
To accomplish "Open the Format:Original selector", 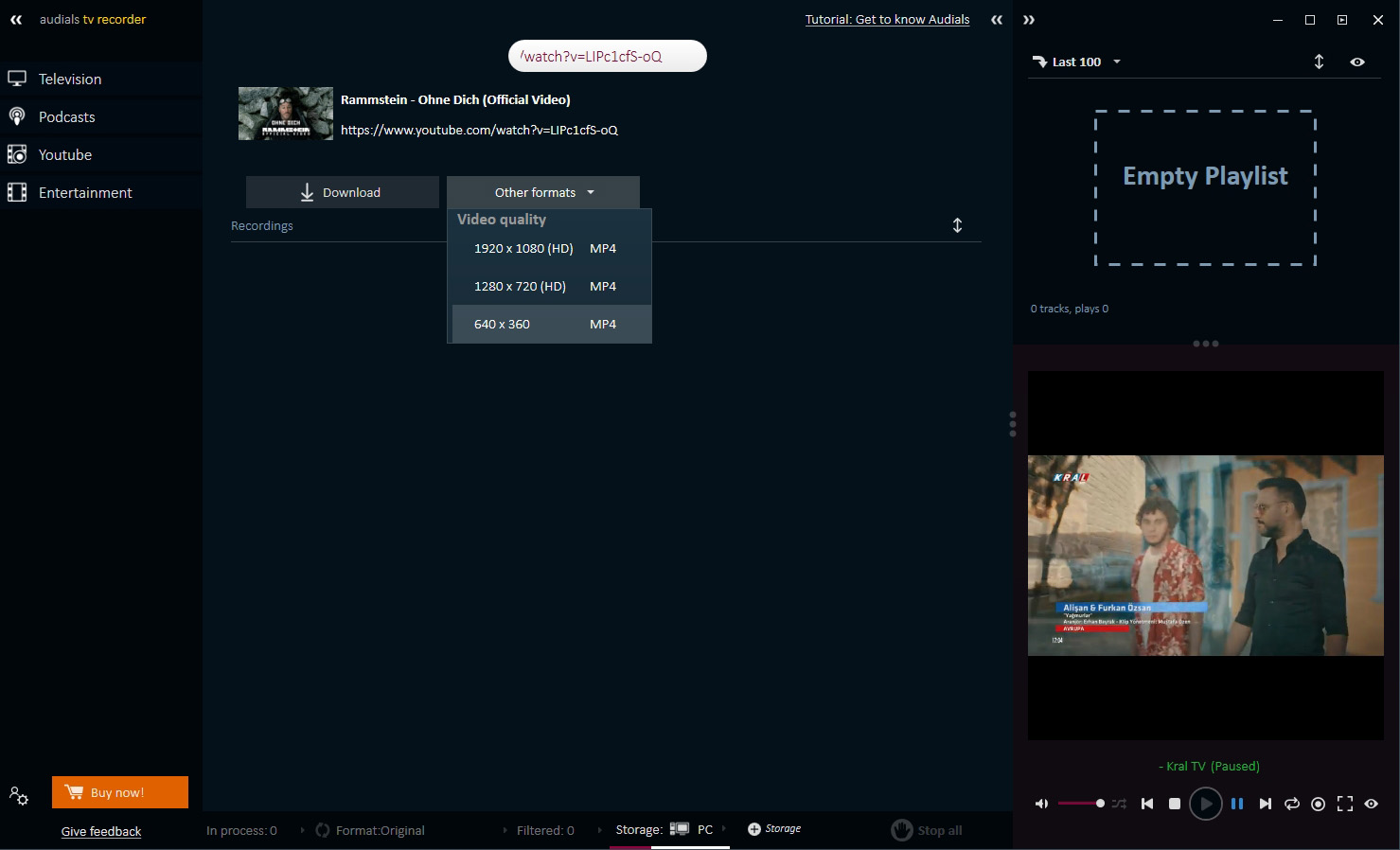I will tap(370, 830).
